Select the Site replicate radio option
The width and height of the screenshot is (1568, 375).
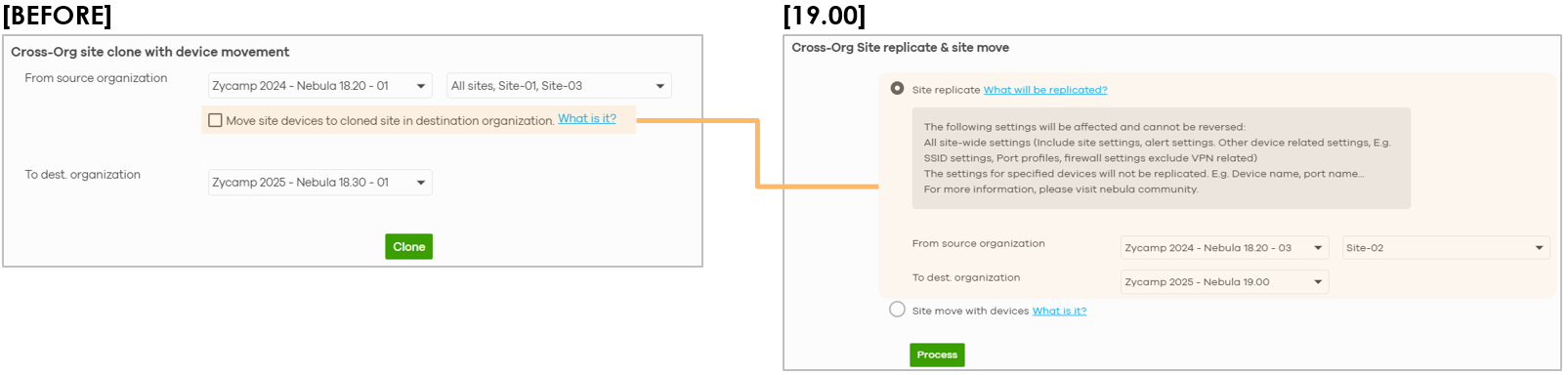[897, 89]
